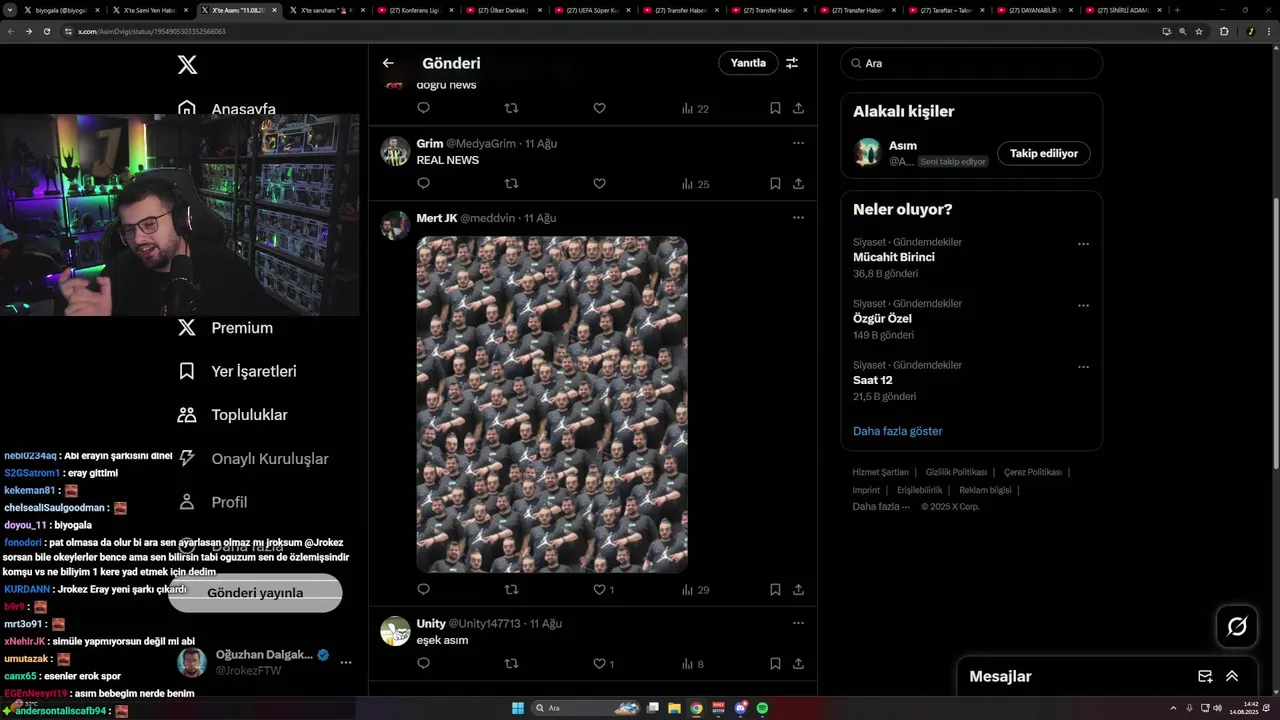The height and width of the screenshot is (720, 1280).
Task: Bookmark Unity's eşek asım post
Action: point(775,664)
